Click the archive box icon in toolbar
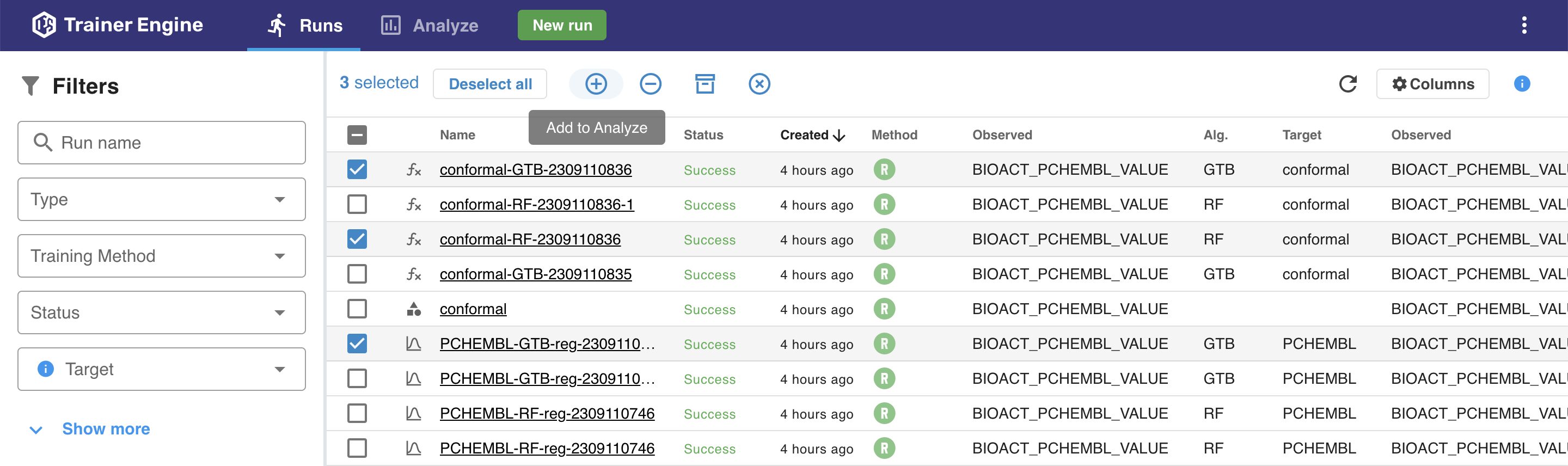 tap(705, 84)
